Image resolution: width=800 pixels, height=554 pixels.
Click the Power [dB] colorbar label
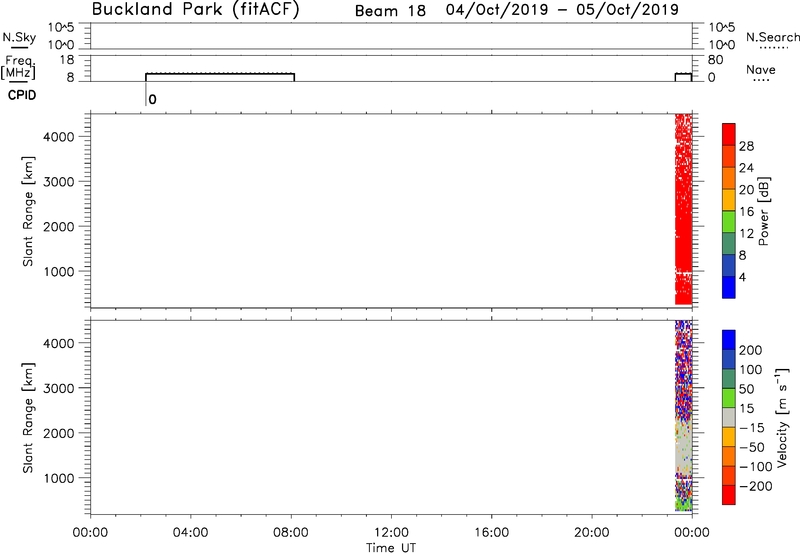click(764, 211)
